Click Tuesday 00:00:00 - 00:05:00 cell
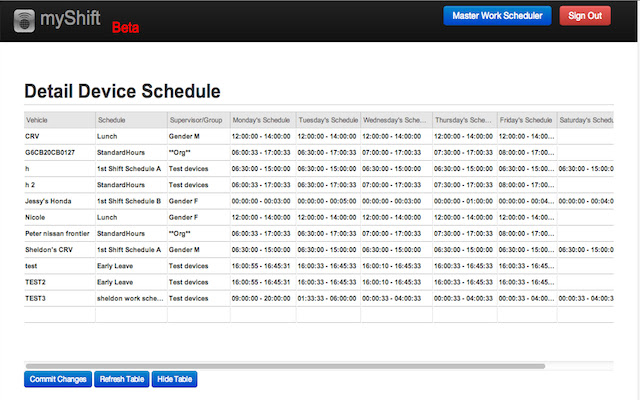Viewport: 640px width, 400px height. (328, 201)
